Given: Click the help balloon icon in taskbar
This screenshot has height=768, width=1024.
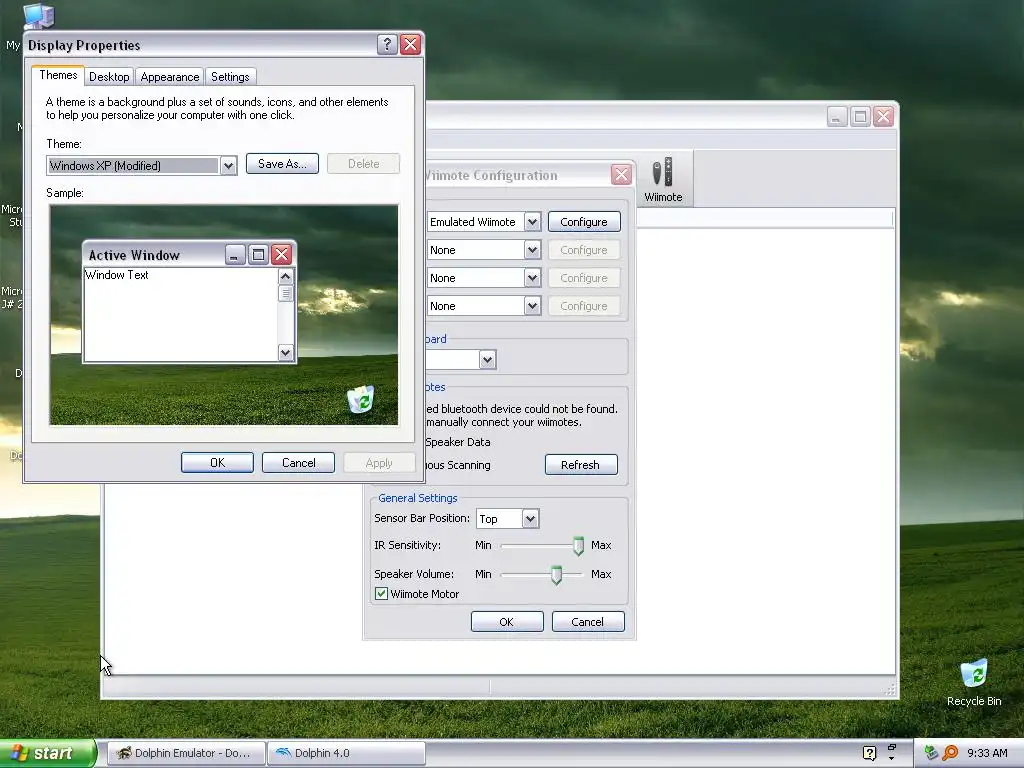Looking at the screenshot, I should (869, 753).
